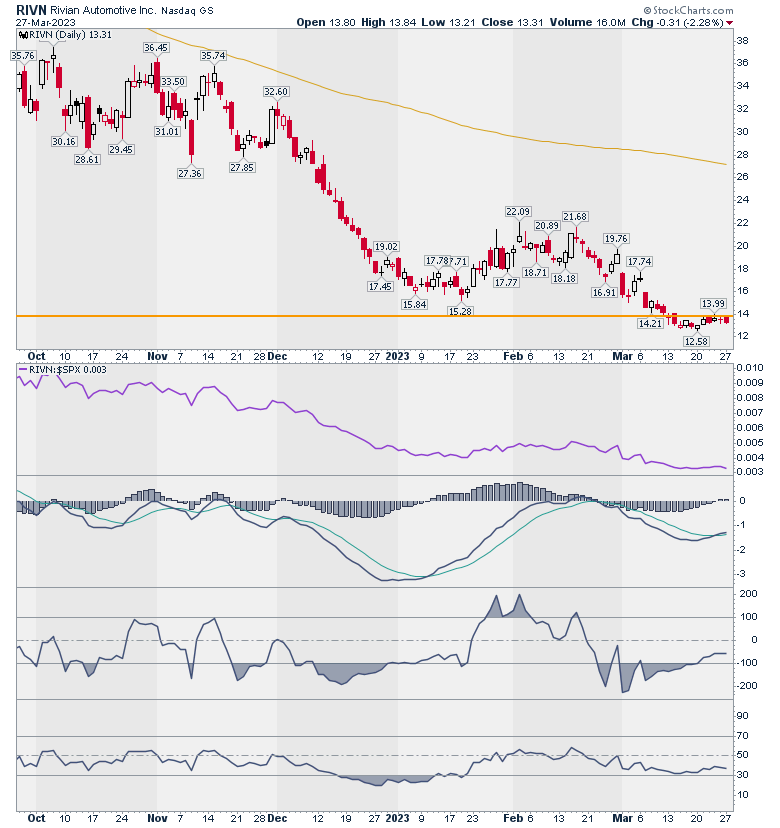Click the 17.77 low price label
780x828 pixels.
[506, 283]
